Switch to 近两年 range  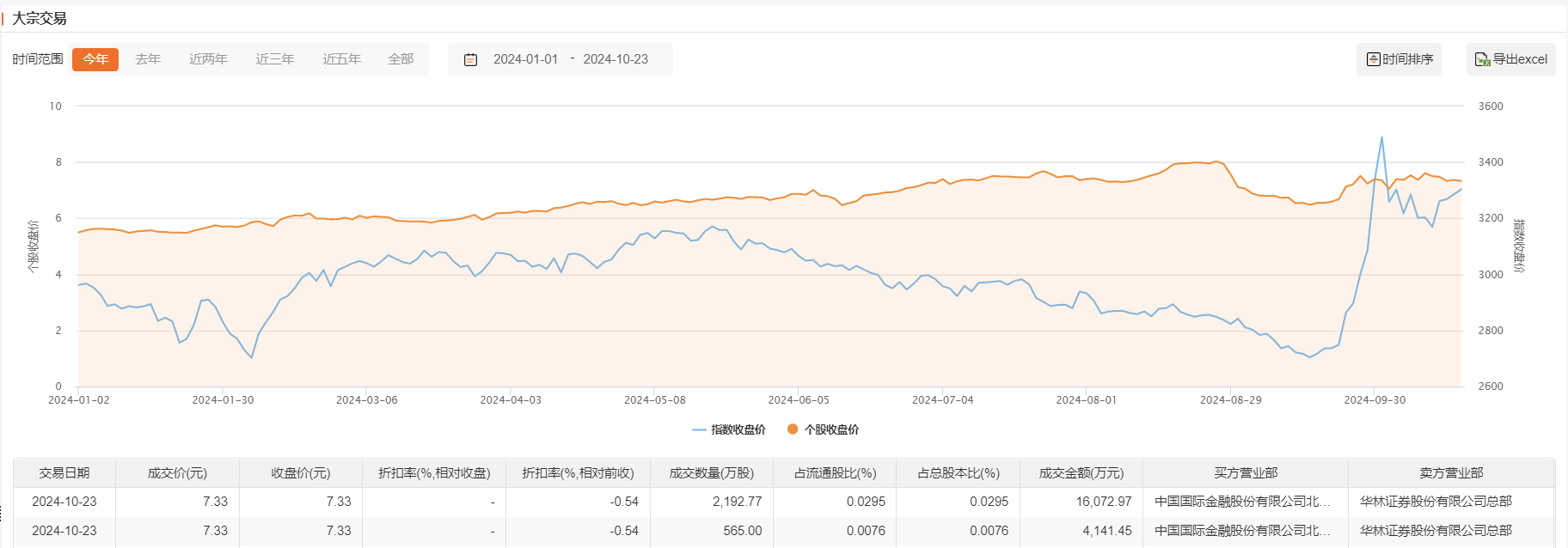208,59
